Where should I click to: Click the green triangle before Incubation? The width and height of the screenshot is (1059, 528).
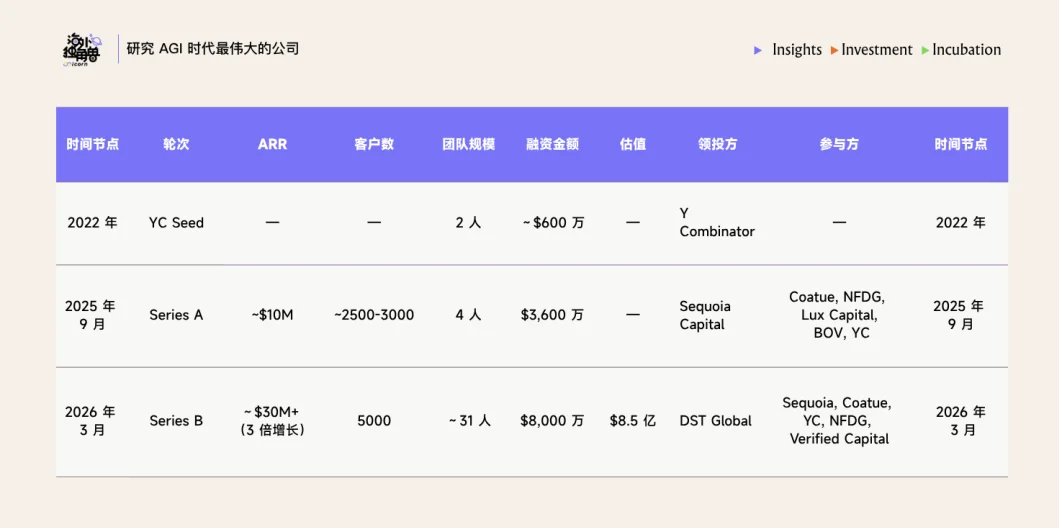925,50
